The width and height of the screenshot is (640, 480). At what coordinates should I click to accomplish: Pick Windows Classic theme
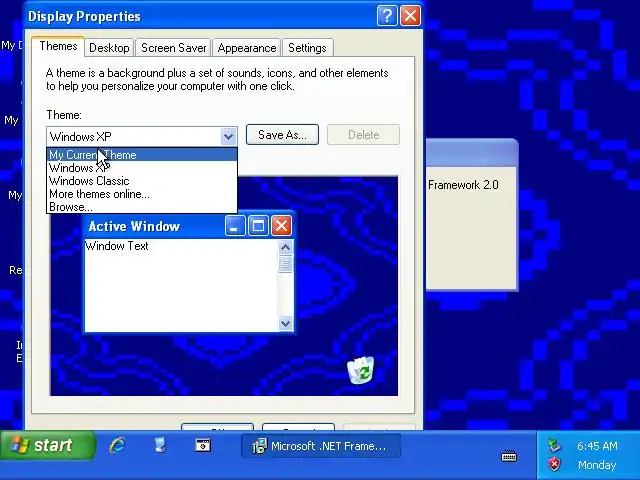coord(142,181)
